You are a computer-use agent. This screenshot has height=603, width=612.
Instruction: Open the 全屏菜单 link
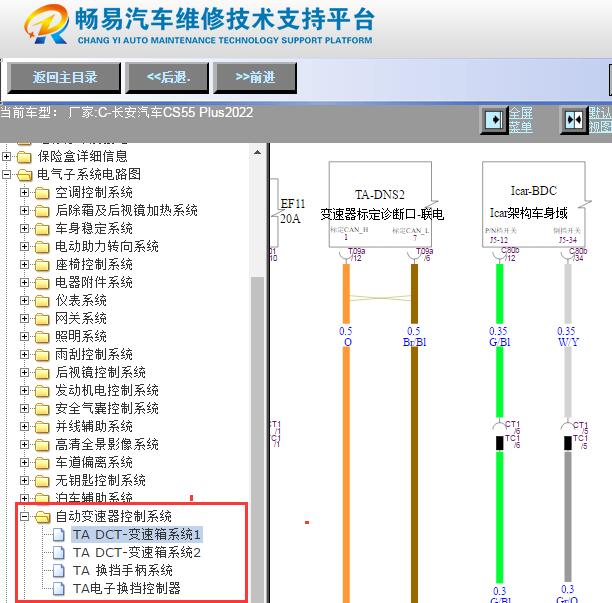(x=521, y=120)
